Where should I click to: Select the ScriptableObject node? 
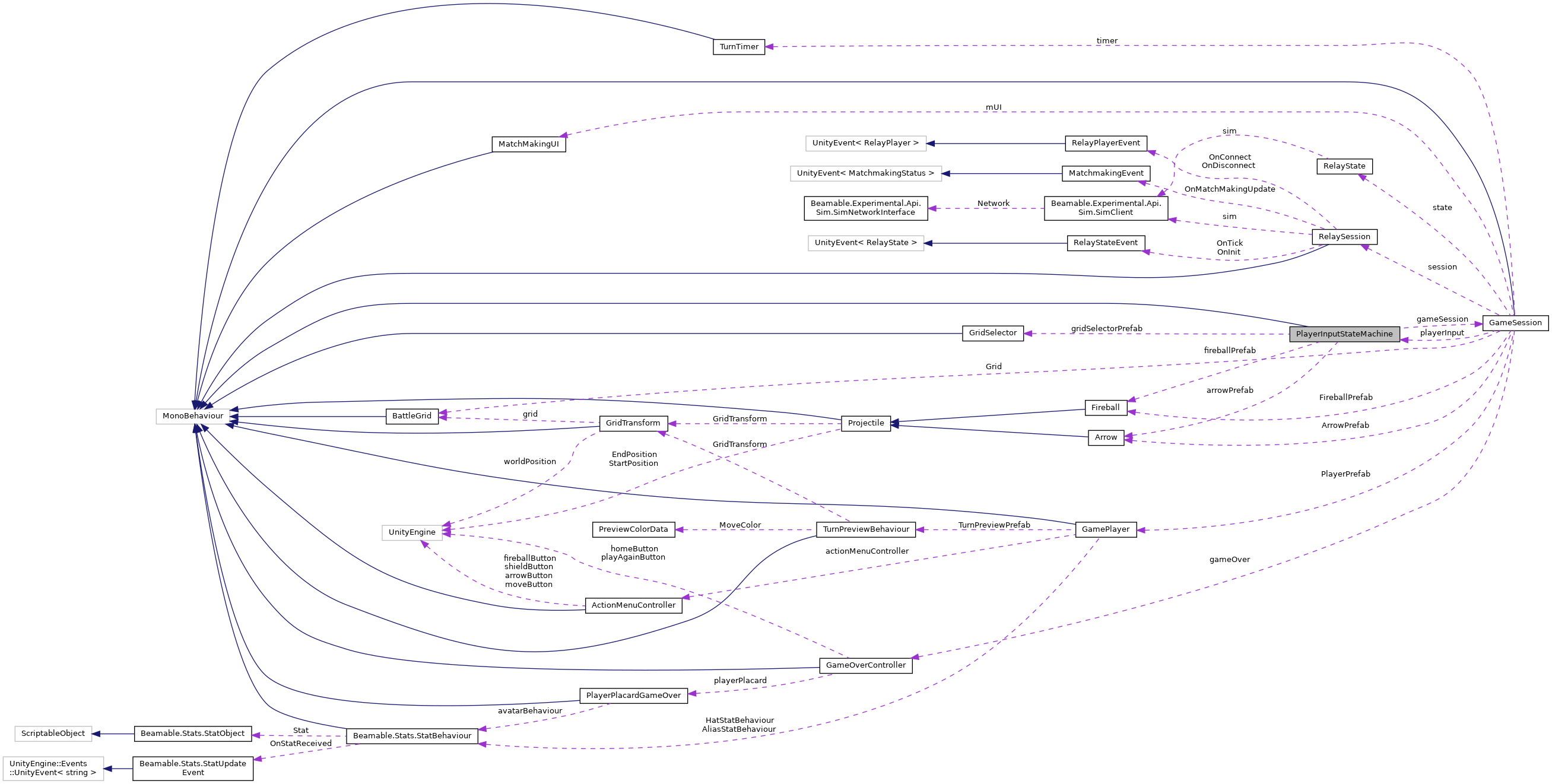tap(54, 734)
